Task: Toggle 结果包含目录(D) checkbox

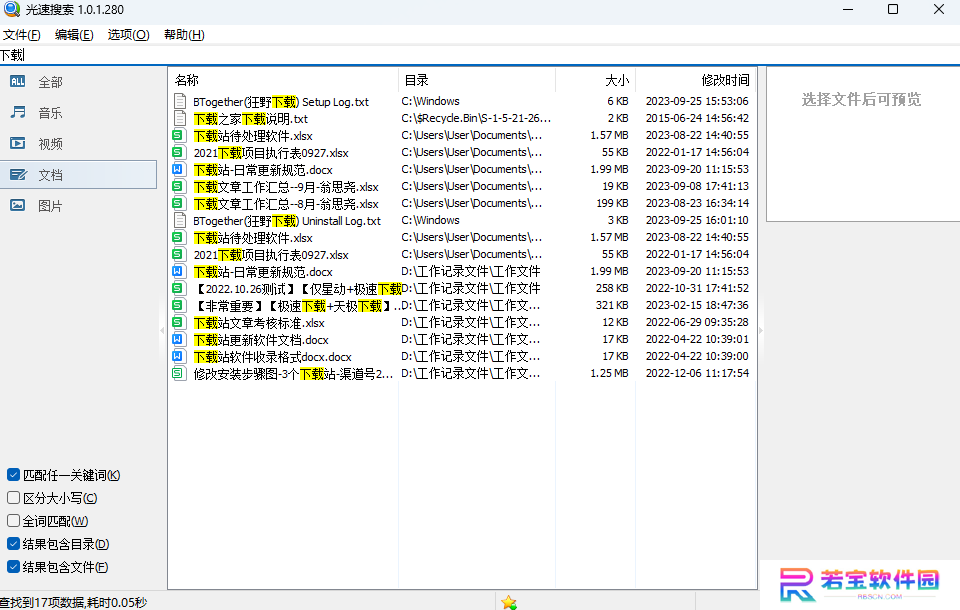Action: 13,544
